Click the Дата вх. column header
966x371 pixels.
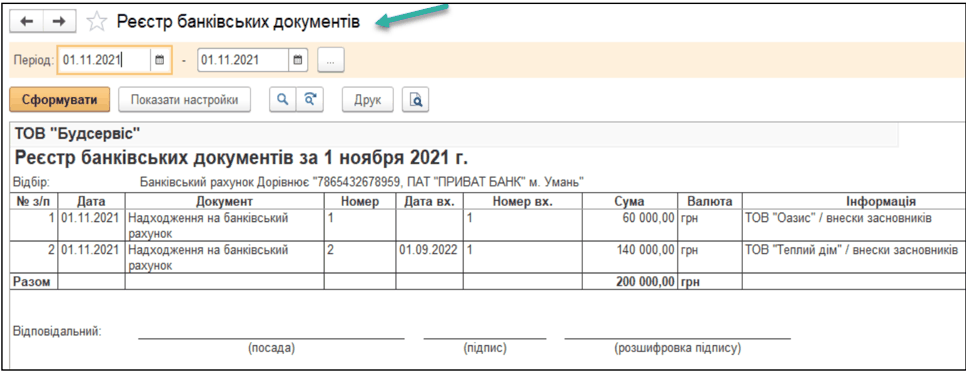click(429, 202)
